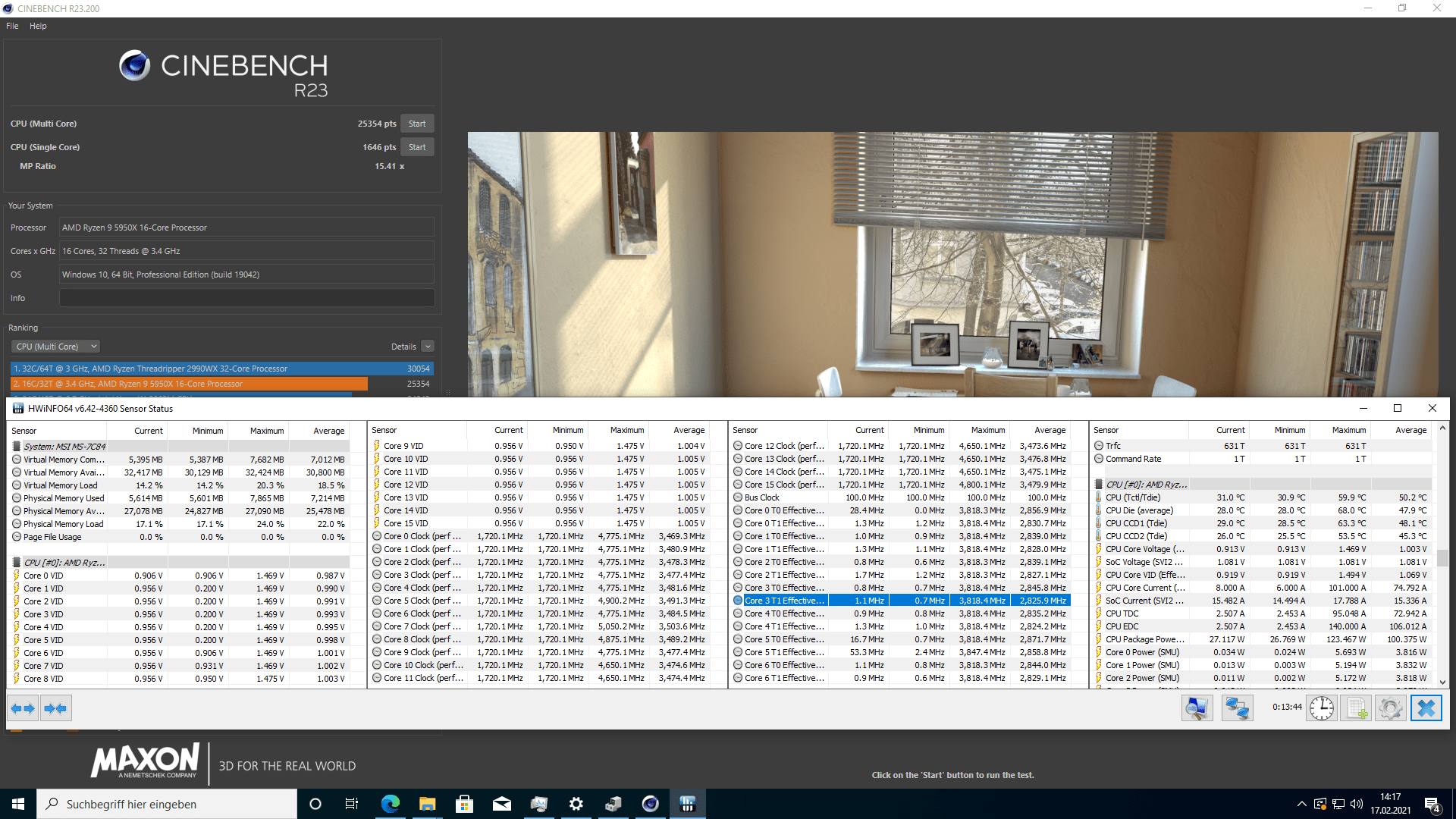1456x819 pixels.
Task: Select Core 7 Clock sensor row
Action: [x=541, y=626]
